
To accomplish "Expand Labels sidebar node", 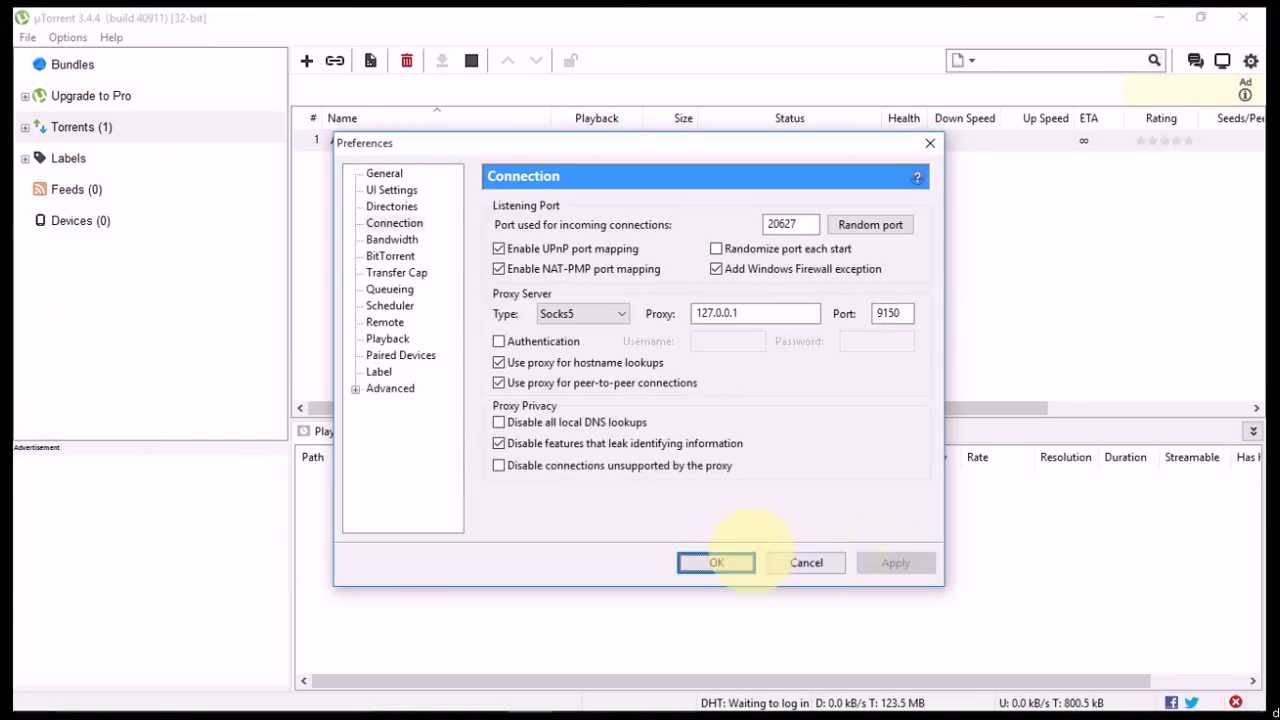I will tap(25, 158).
